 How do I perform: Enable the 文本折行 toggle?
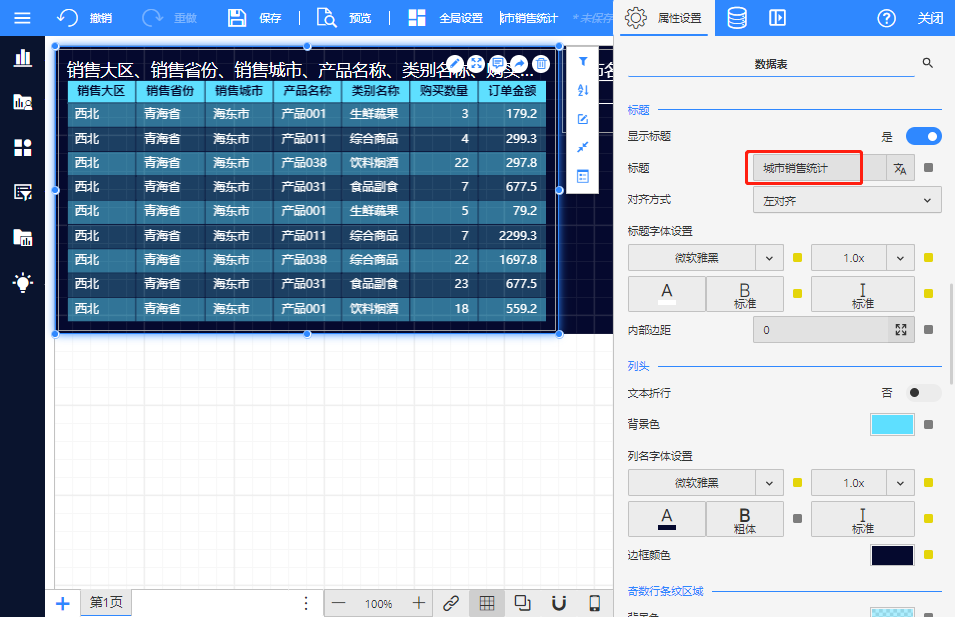click(923, 393)
